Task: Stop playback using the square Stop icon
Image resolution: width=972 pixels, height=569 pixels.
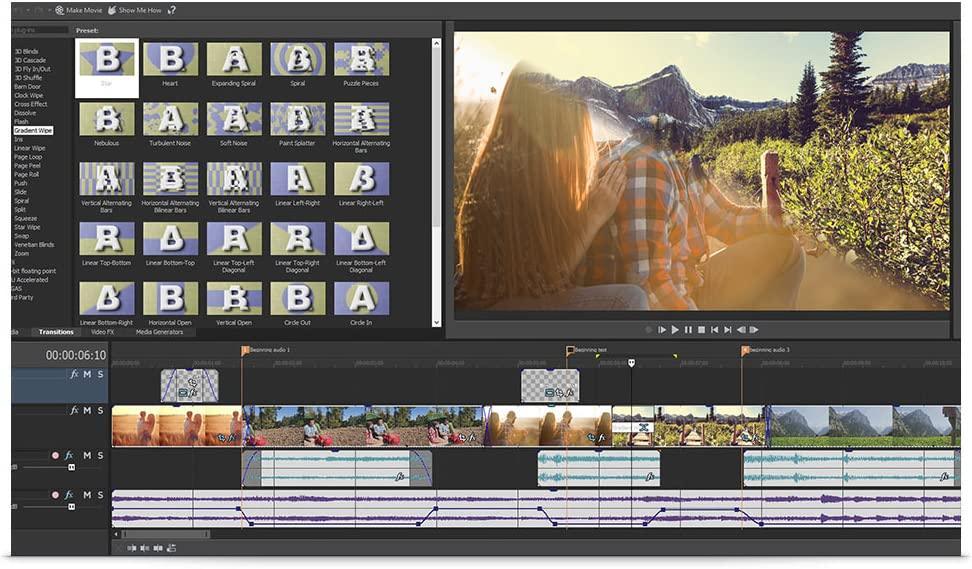Action: [701, 329]
